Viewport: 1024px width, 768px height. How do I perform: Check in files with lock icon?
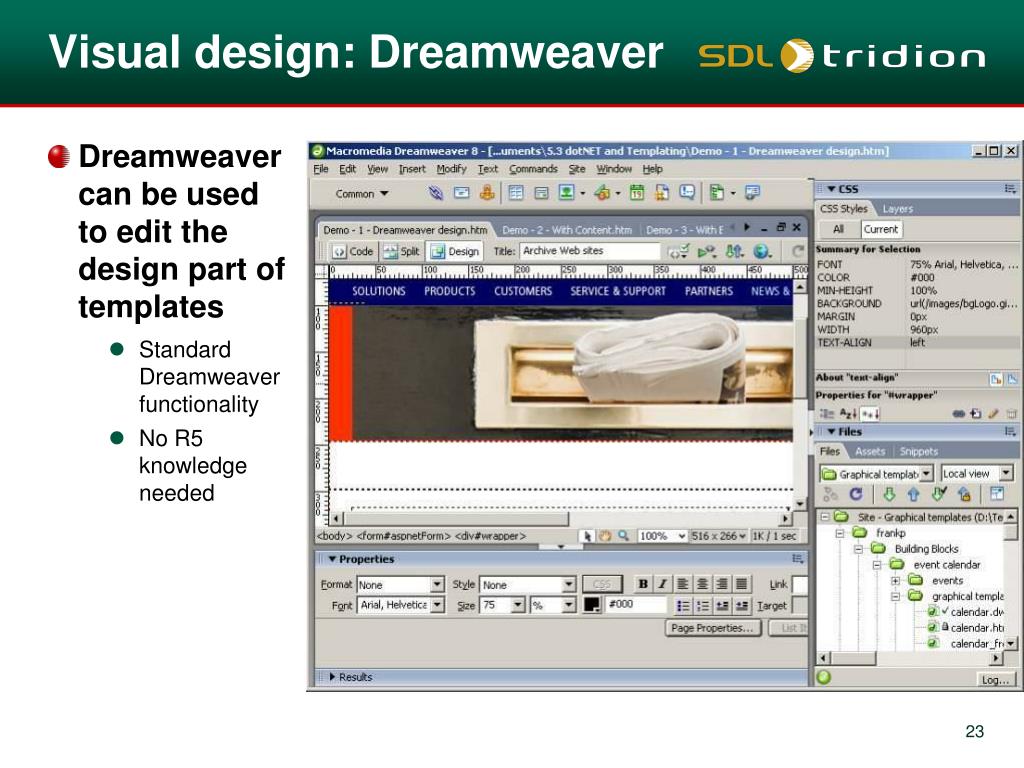tap(964, 494)
